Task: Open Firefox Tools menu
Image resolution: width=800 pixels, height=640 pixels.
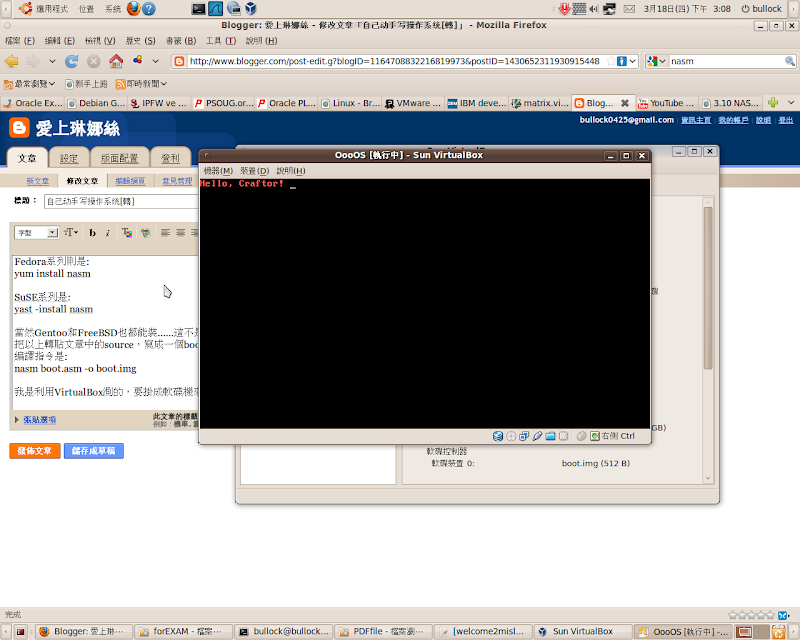Action: click(x=220, y=41)
